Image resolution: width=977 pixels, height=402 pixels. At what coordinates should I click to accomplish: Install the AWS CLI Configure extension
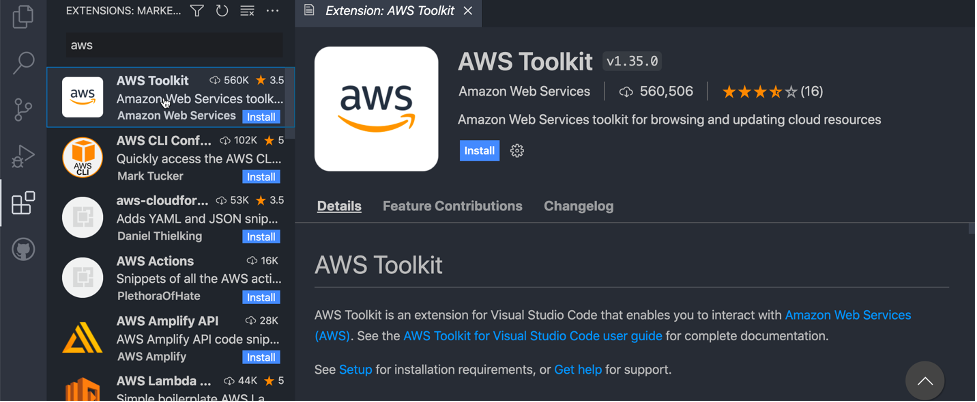261,177
